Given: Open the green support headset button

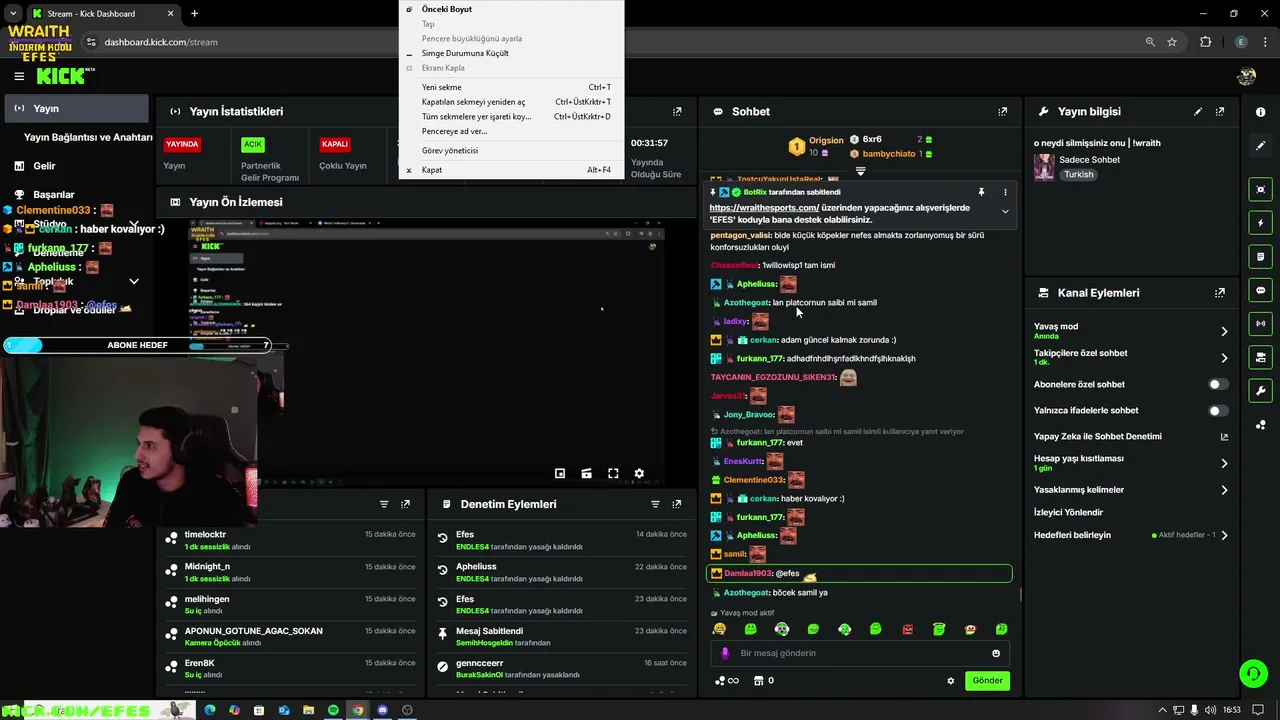Looking at the screenshot, I should (x=1253, y=673).
